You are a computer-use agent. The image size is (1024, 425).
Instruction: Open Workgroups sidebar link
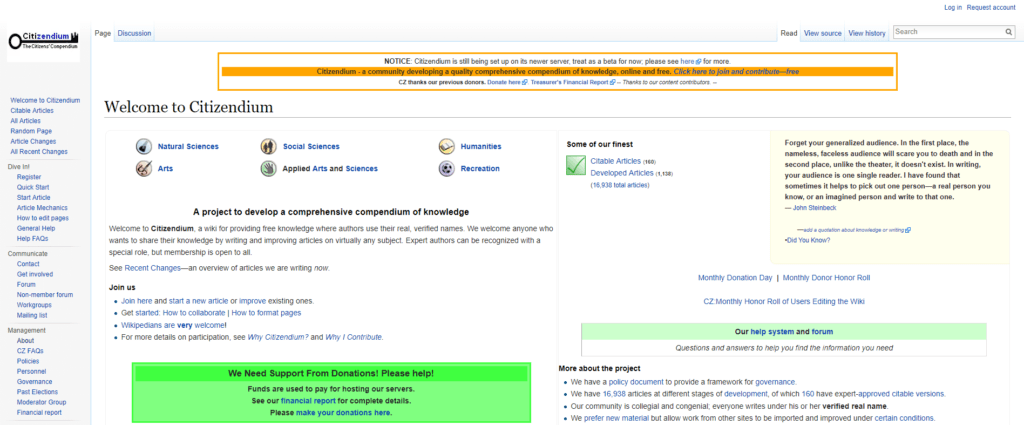[x=34, y=305]
